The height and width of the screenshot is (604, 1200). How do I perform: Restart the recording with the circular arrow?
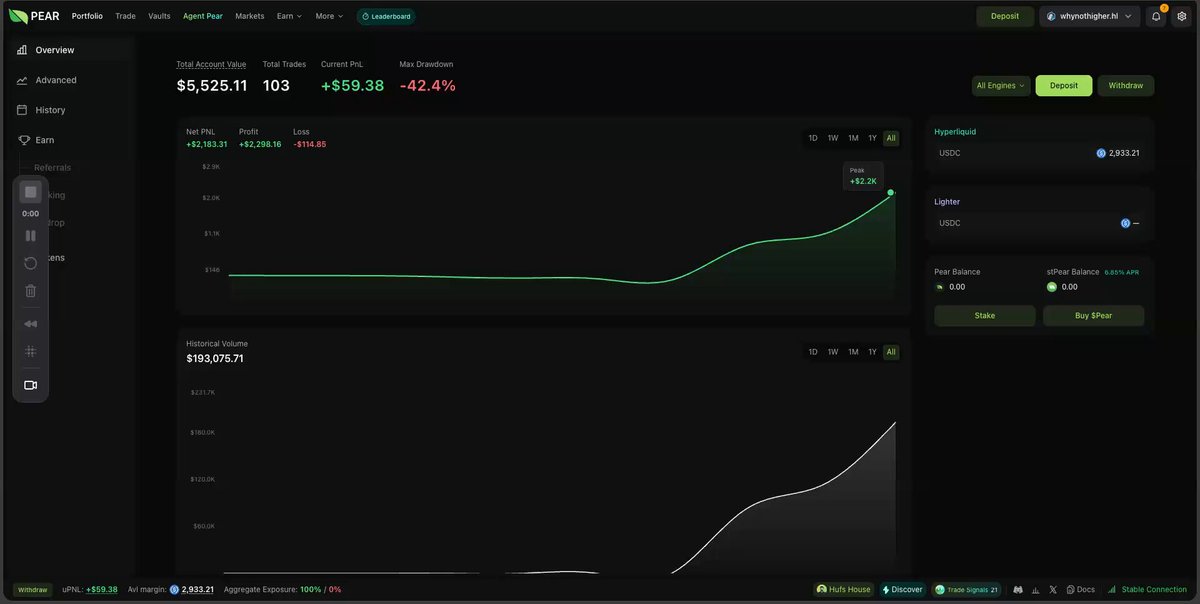coord(31,263)
